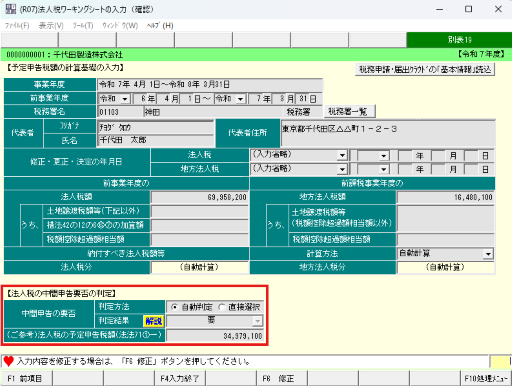Click the 税務署 code field 01103

coord(120,112)
